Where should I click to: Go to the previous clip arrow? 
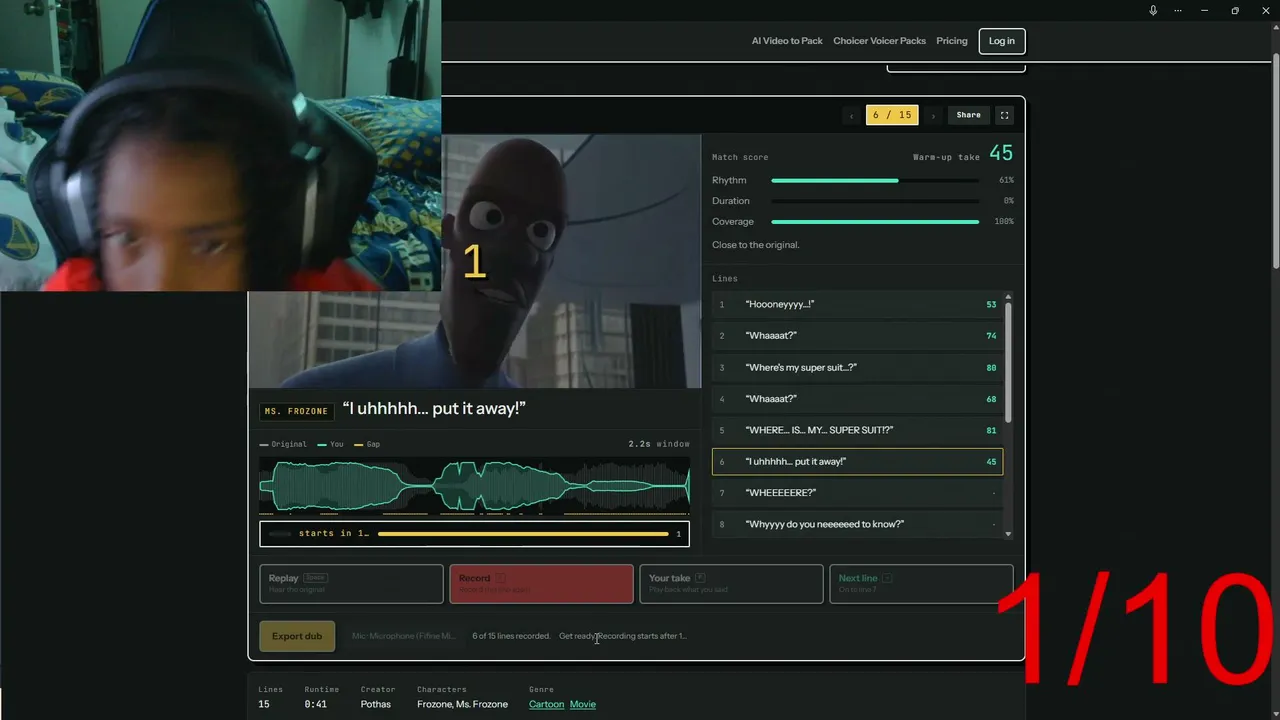click(852, 116)
